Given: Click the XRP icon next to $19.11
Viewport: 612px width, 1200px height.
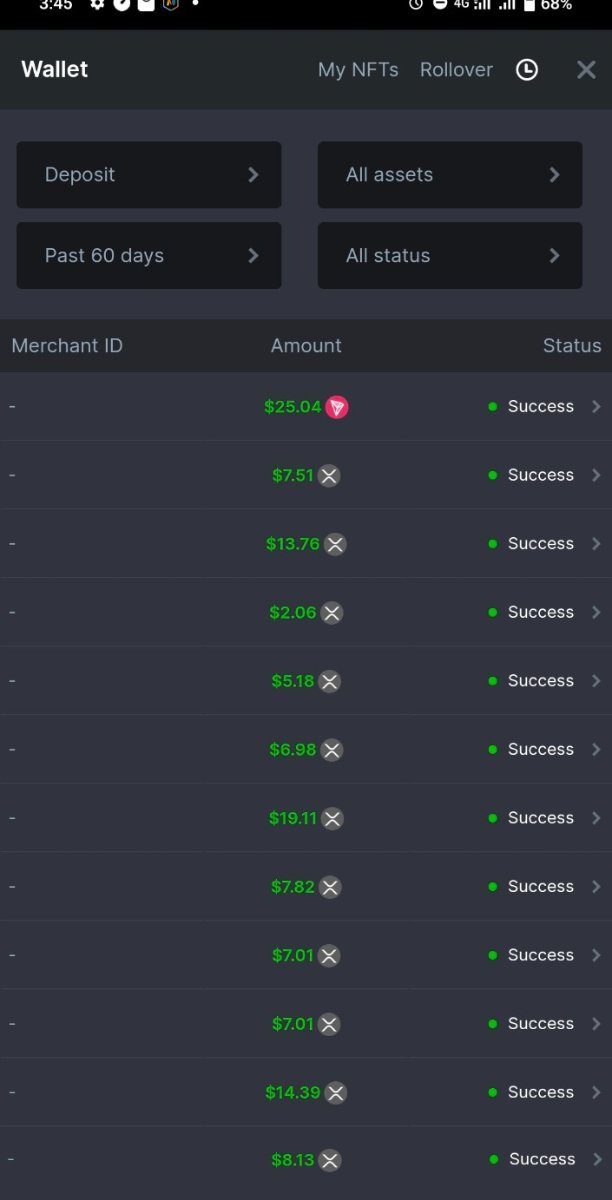Looking at the screenshot, I should [x=332, y=818].
